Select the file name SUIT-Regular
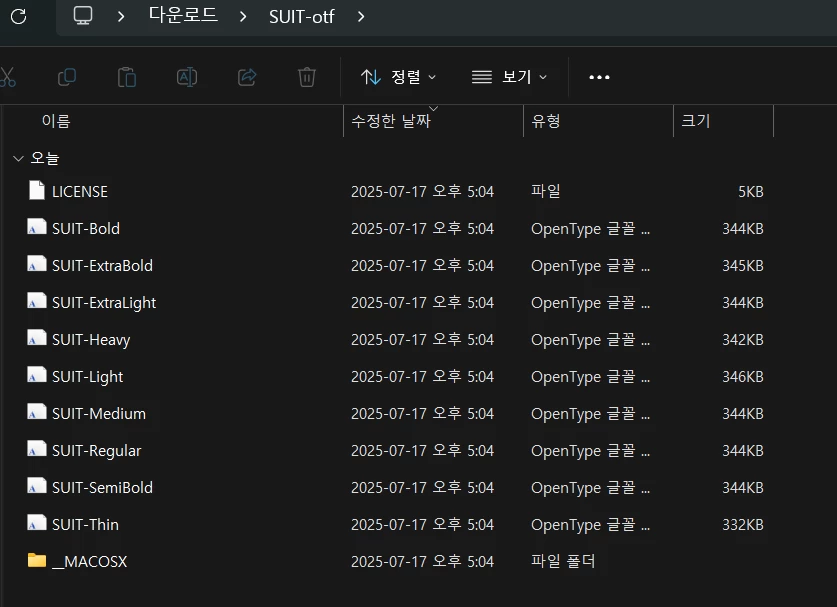Screen dimensions: 837x607 coord(96,451)
